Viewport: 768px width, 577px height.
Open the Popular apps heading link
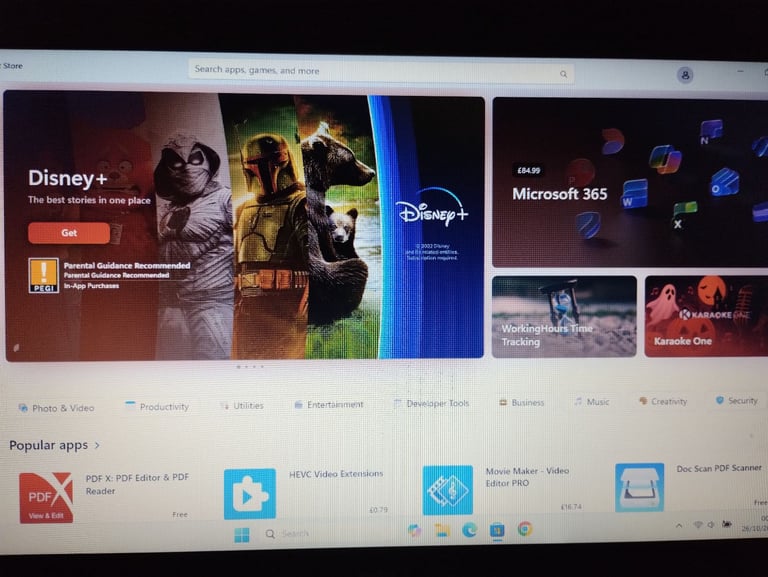(48, 445)
